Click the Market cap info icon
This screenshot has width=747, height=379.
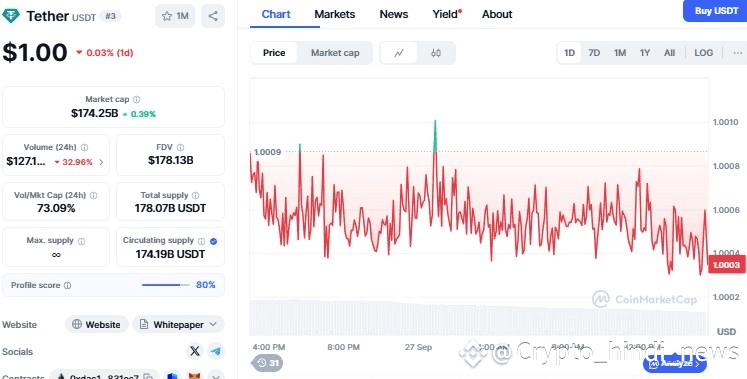(x=137, y=100)
